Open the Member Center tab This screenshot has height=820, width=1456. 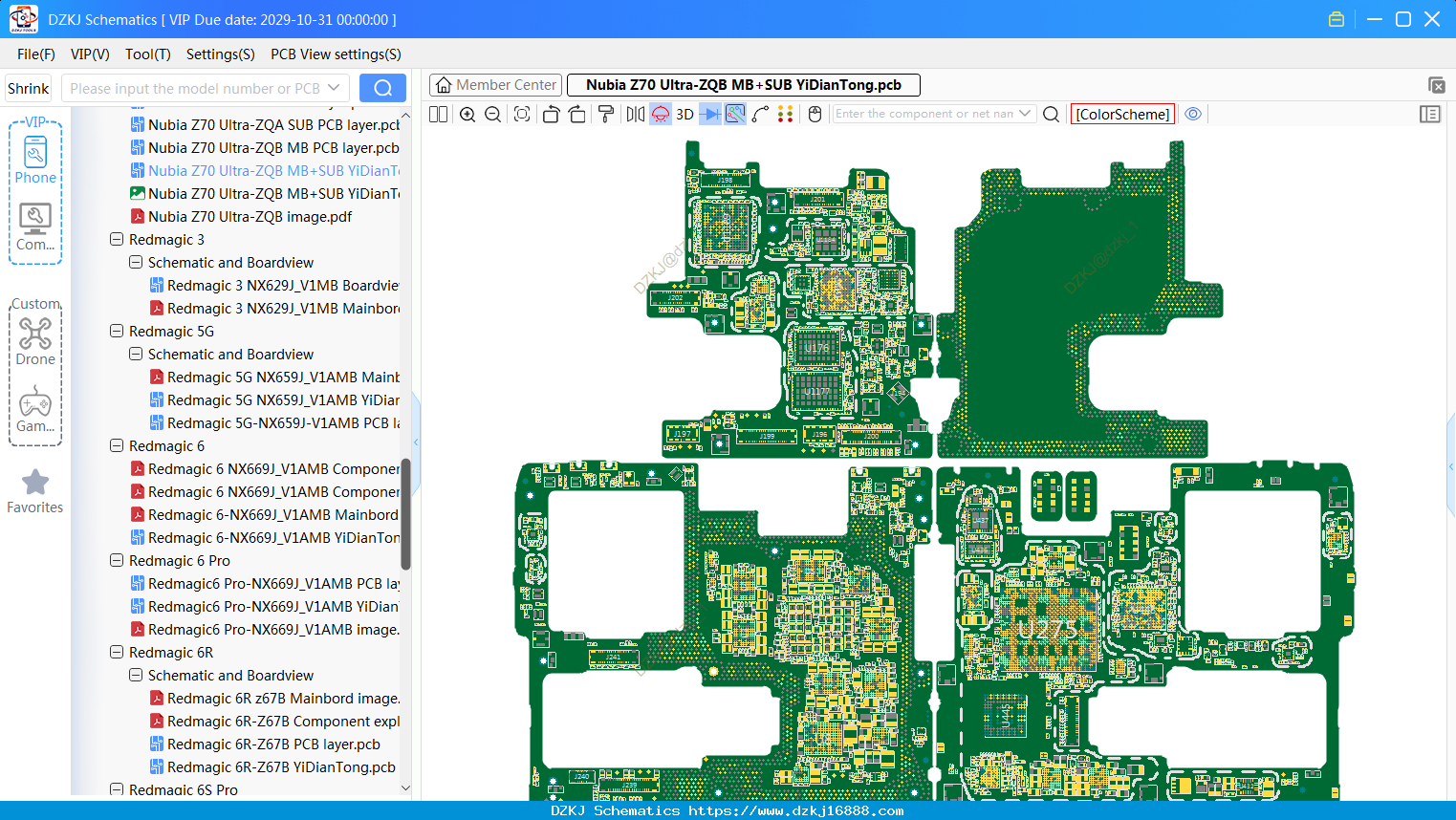click(x=497, y=85)
